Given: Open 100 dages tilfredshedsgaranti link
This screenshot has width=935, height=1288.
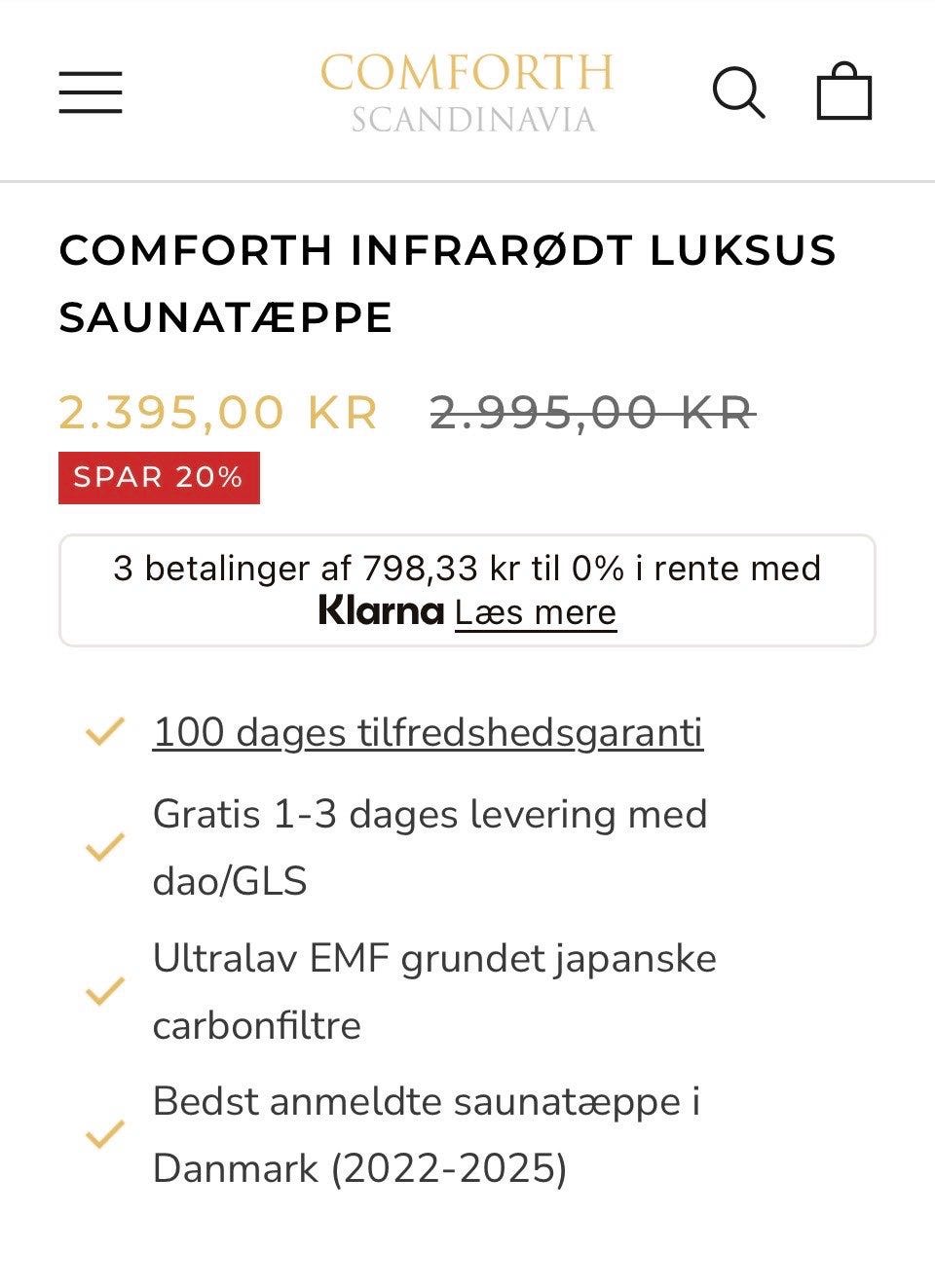Looking at the screenshot, I should (428, 732).
